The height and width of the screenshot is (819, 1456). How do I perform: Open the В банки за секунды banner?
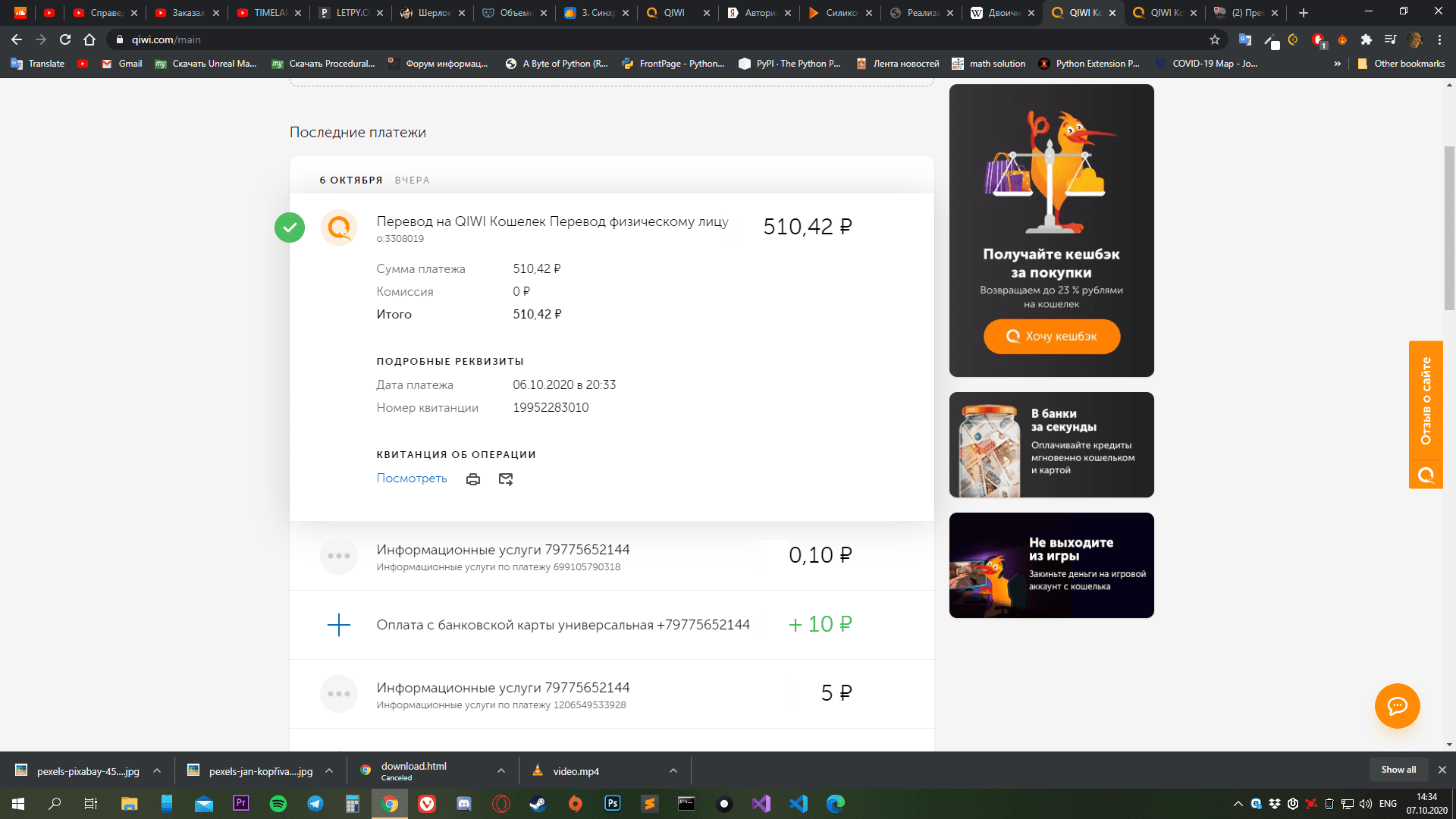pos(1051,444)
